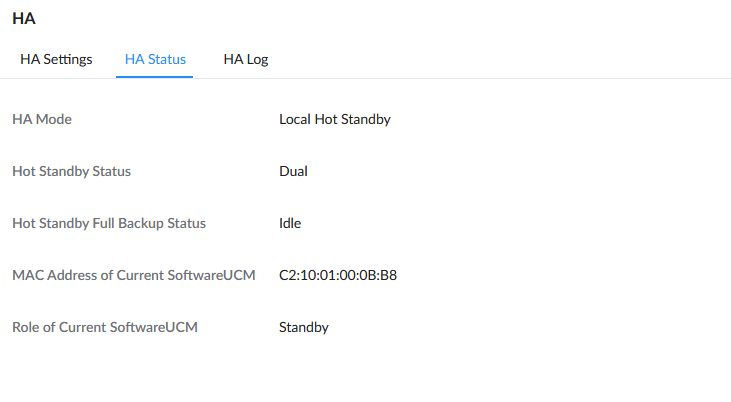731x402 pixels.
Task: Click the HA Mode label
Action: tap(42, 119)
